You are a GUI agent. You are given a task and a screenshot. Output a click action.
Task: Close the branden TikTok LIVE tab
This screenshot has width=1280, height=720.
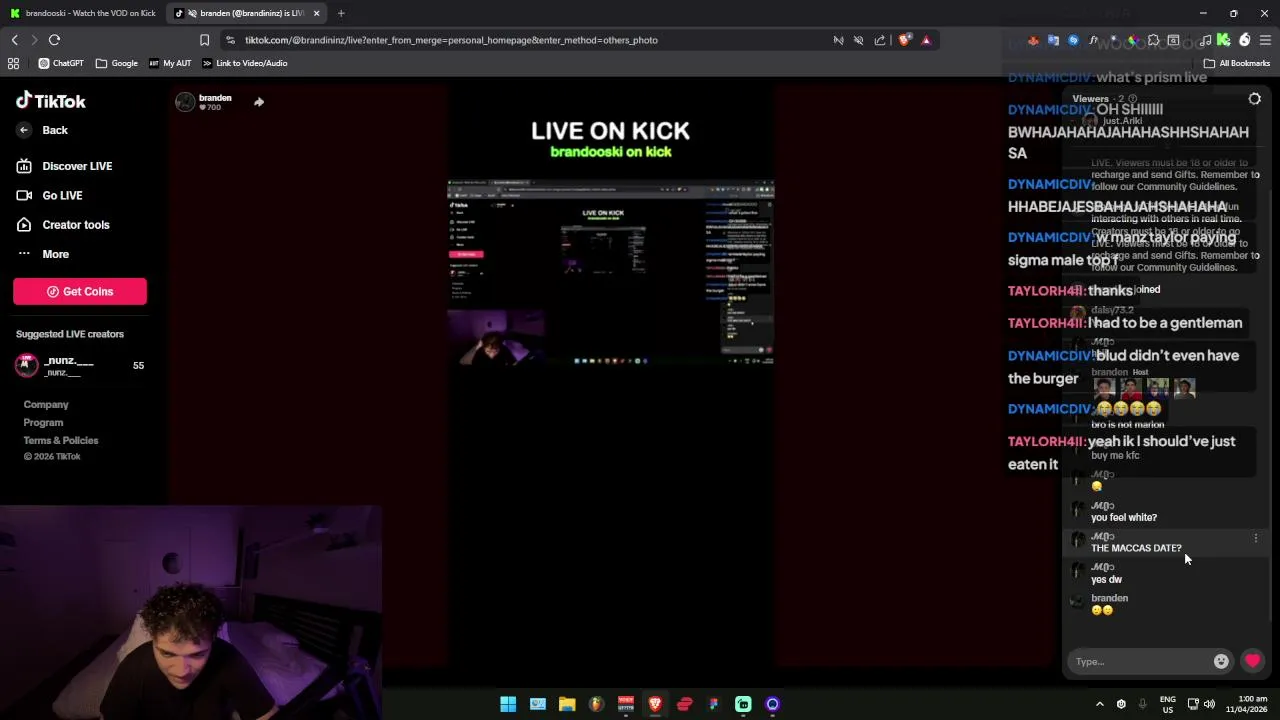317,13
